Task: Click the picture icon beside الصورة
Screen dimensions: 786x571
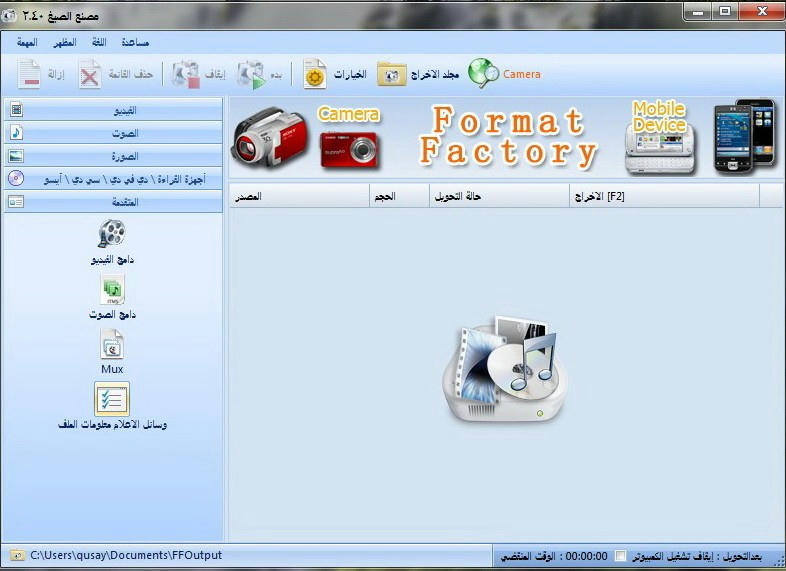Action: click(16, 156)
